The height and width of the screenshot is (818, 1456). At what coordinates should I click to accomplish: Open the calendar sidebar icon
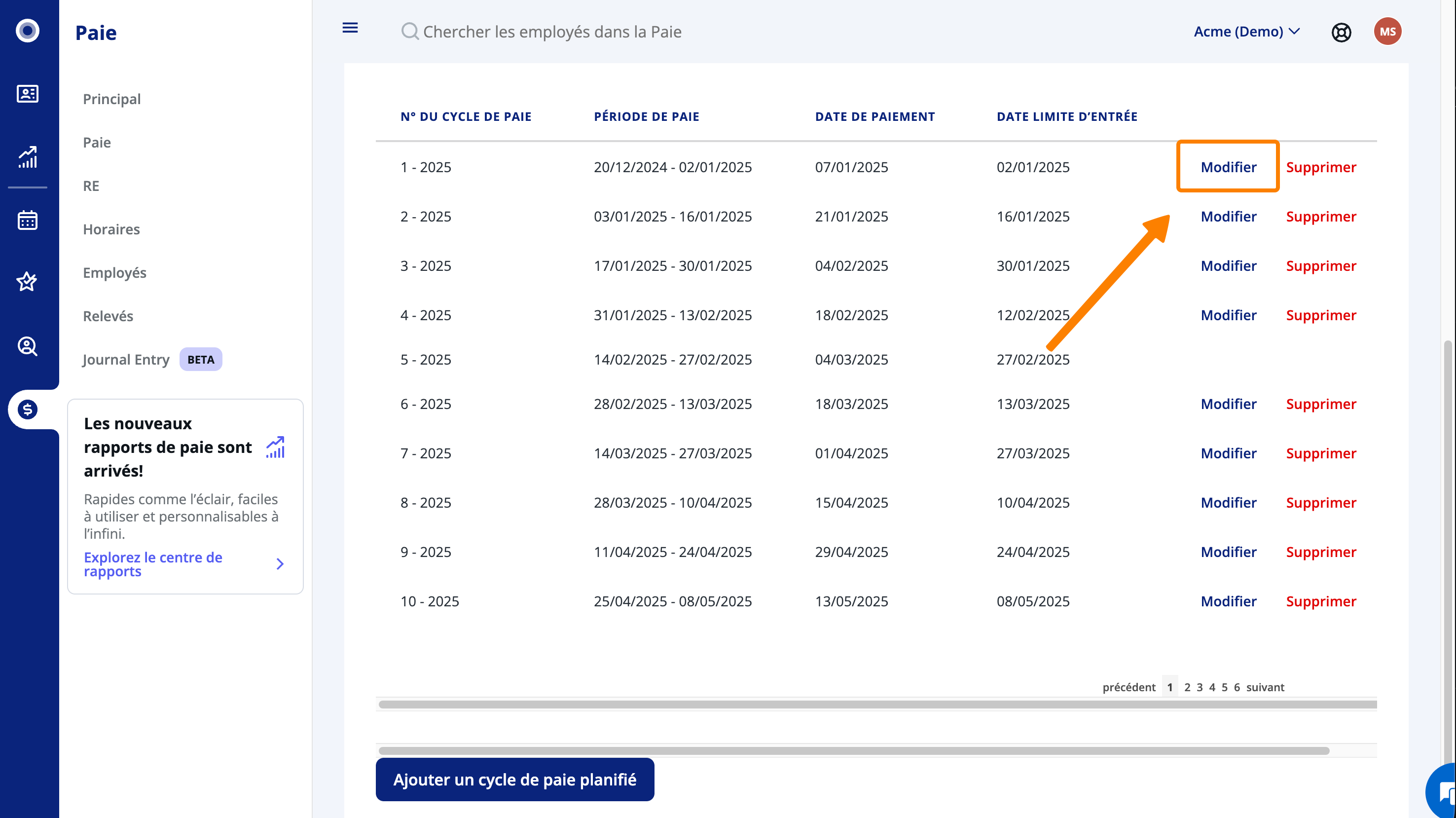[x=27, y=220]
